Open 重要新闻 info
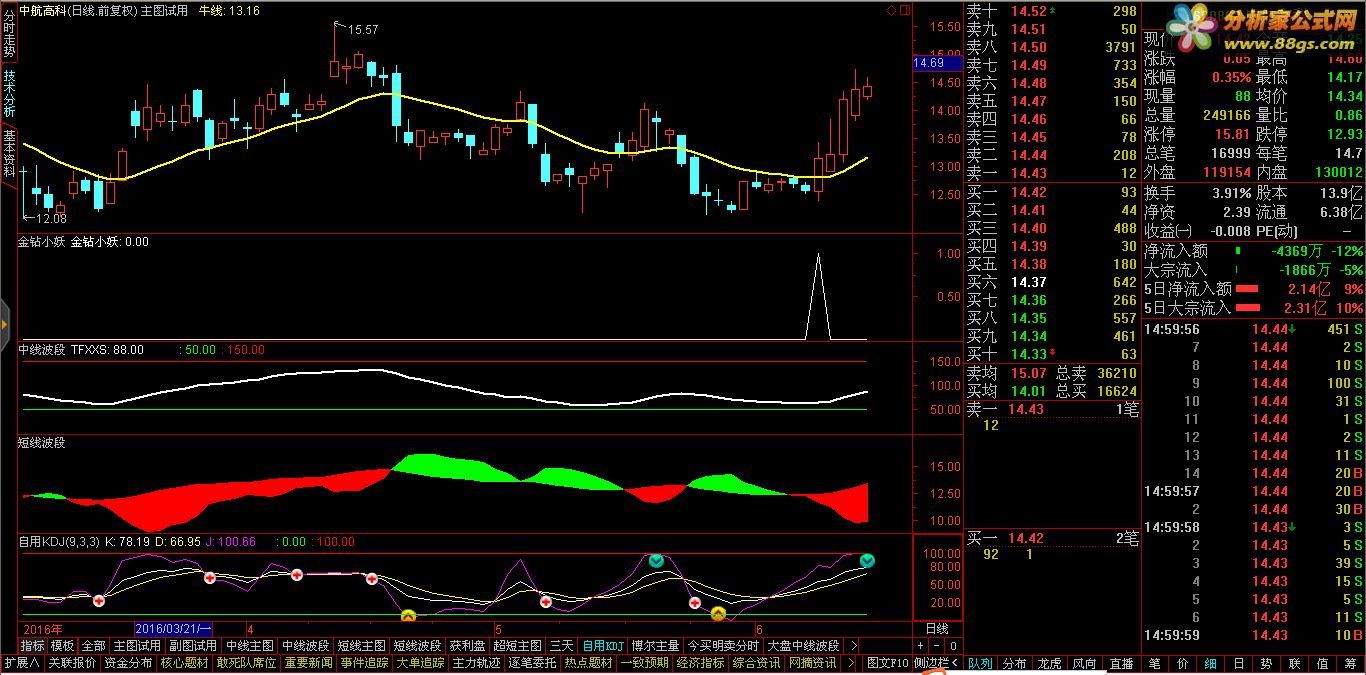Screen dimensions: 1366x675 308,663
